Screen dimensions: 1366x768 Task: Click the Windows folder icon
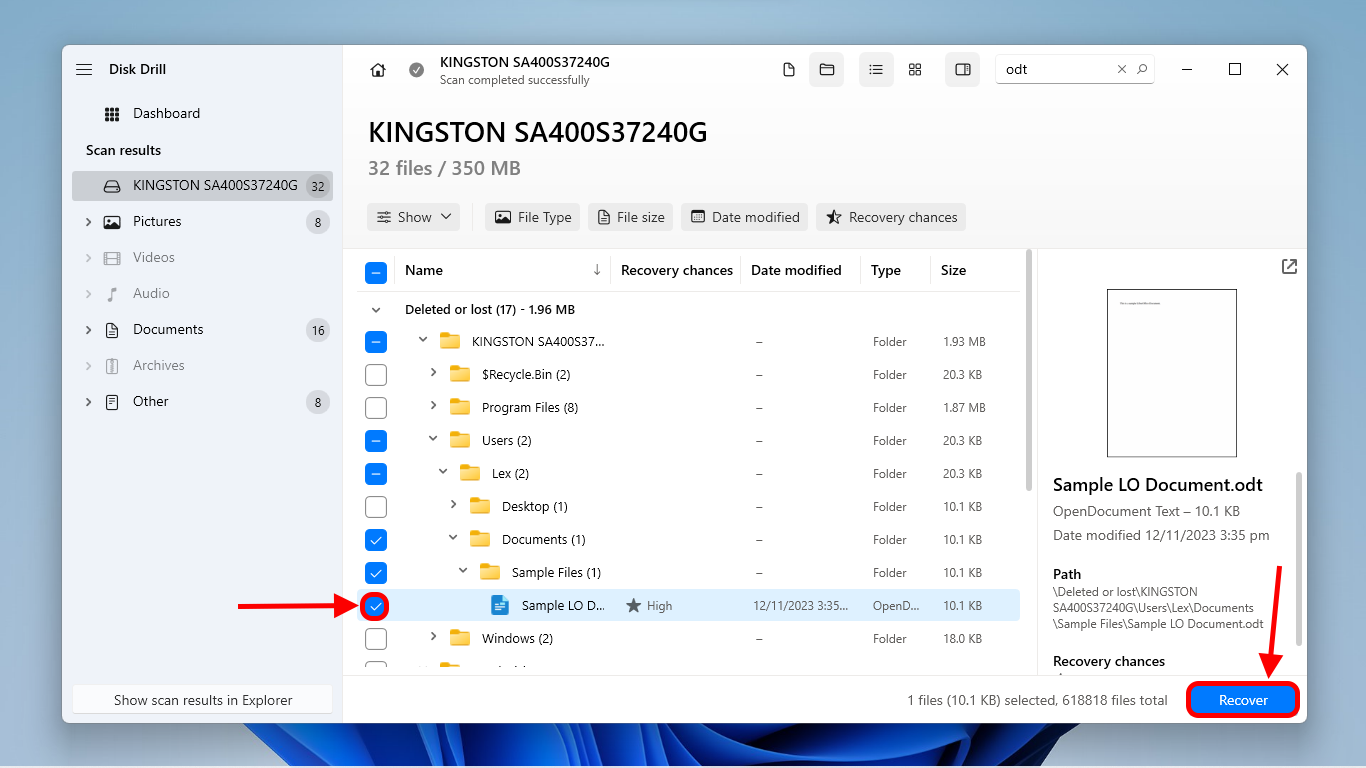click(x=460, y=638)
